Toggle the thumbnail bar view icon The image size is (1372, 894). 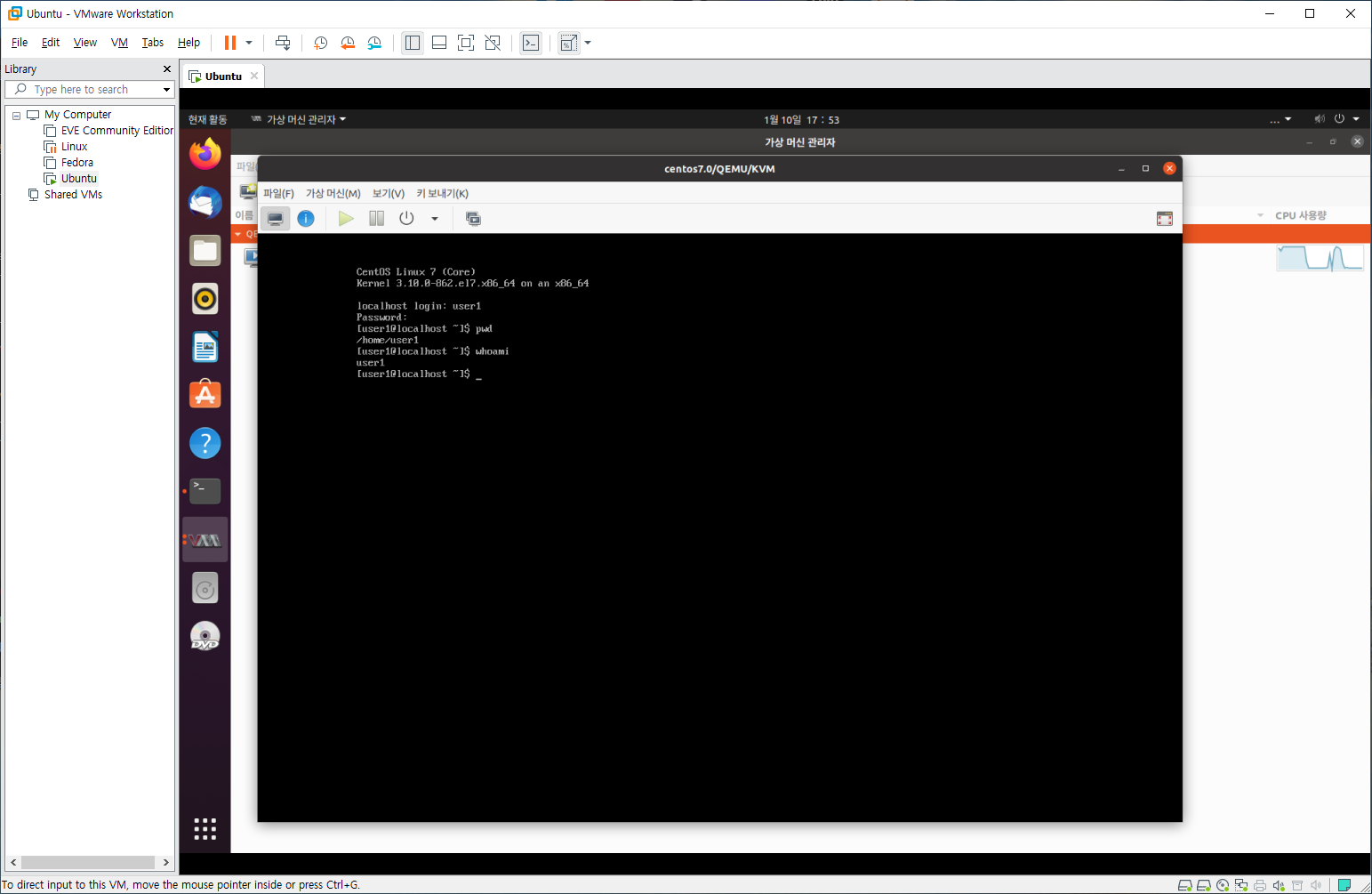coord(439,43)
